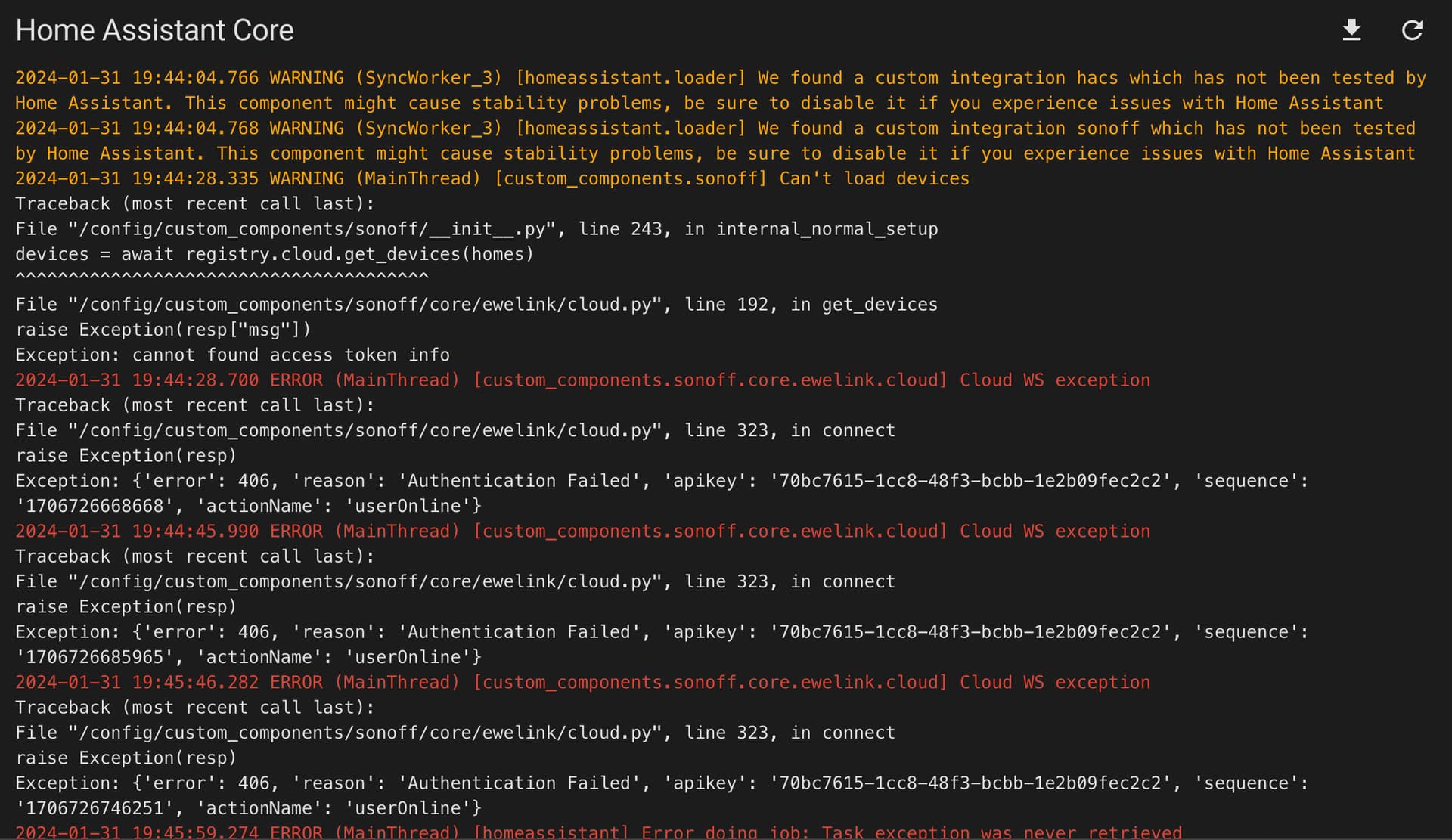Screen dimensions: 1452x840
Task: Select the caret underline row in the traceback
Action: click(222, 277)
